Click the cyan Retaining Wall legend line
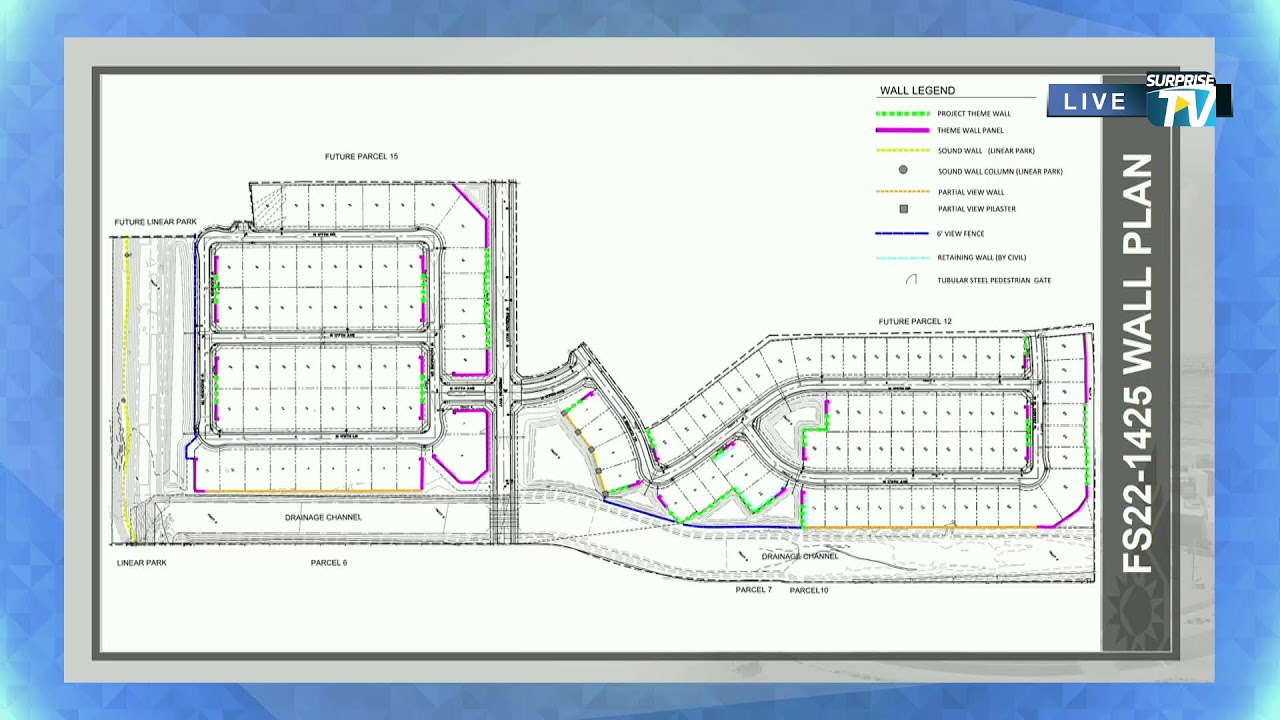The image size is (1280, 720). [903, 258]
